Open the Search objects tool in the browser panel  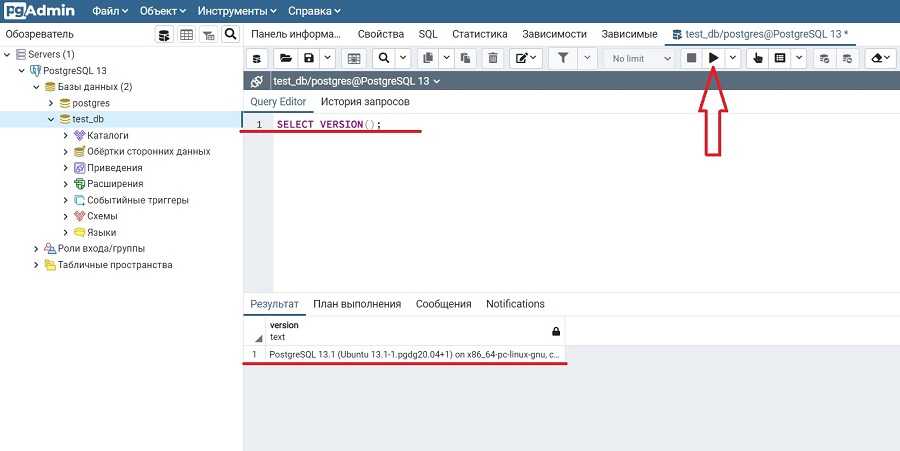point(230,34)
